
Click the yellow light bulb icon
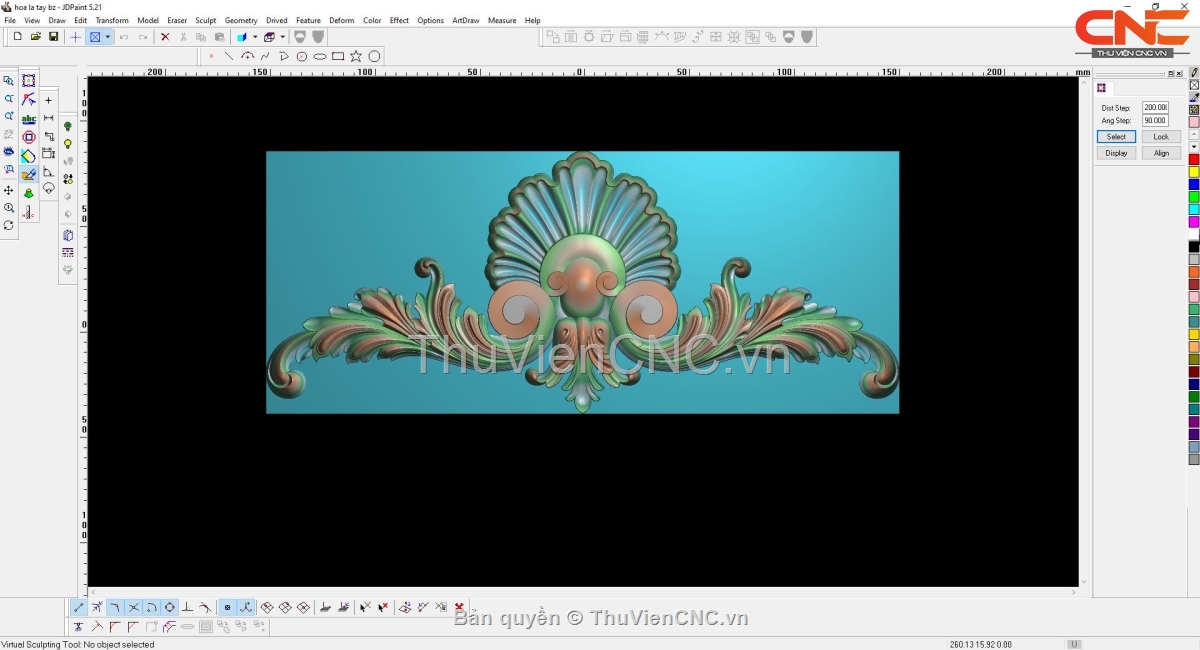click(68, 144)
